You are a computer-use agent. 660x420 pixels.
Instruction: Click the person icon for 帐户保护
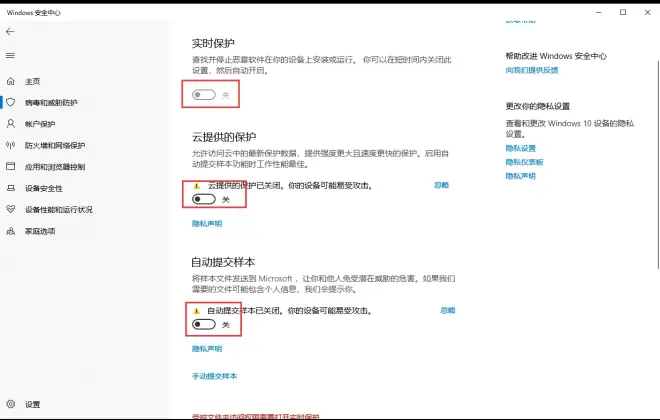coord(11,124)
